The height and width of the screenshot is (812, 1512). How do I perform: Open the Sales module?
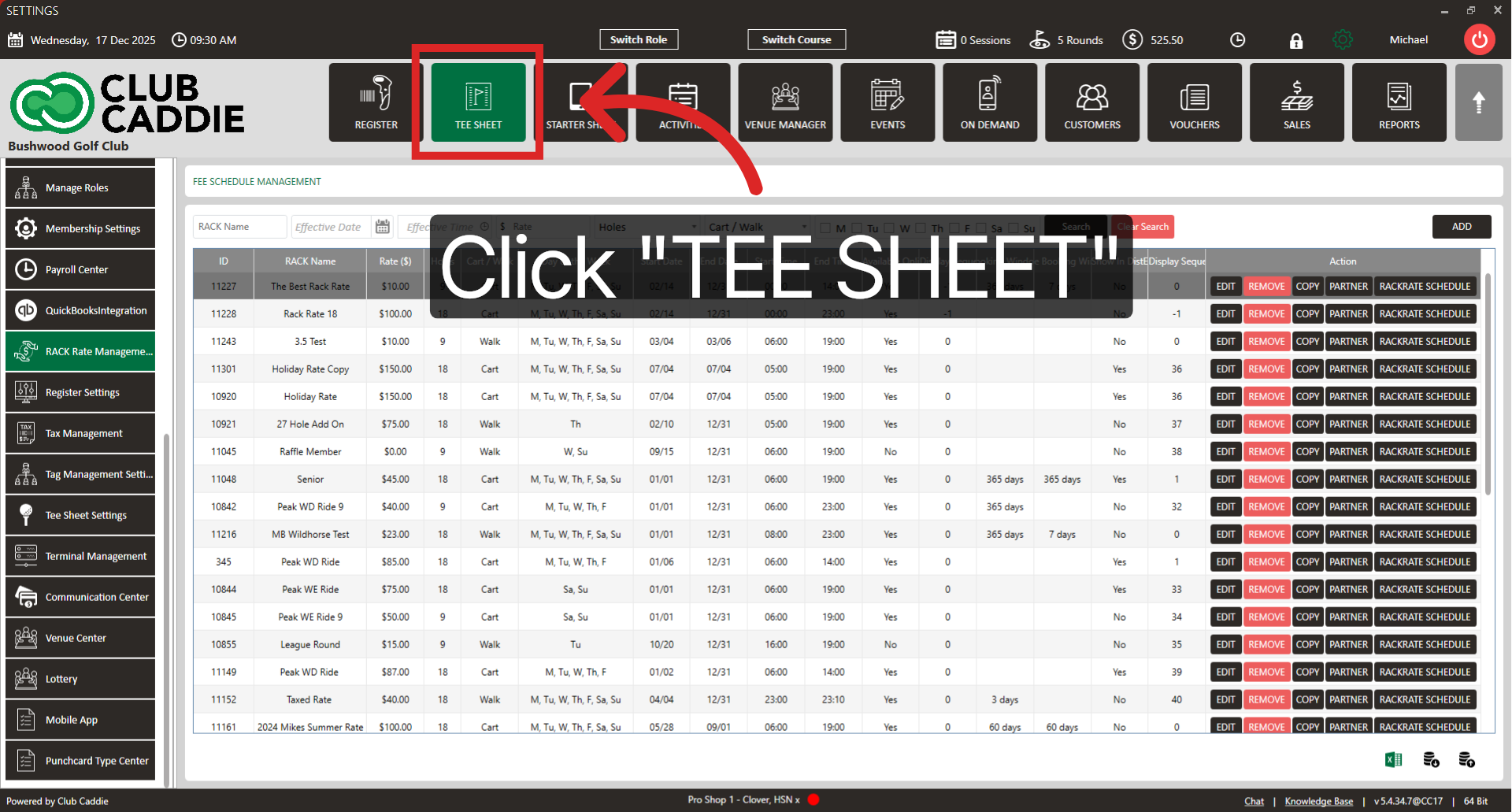[1296, 102]
